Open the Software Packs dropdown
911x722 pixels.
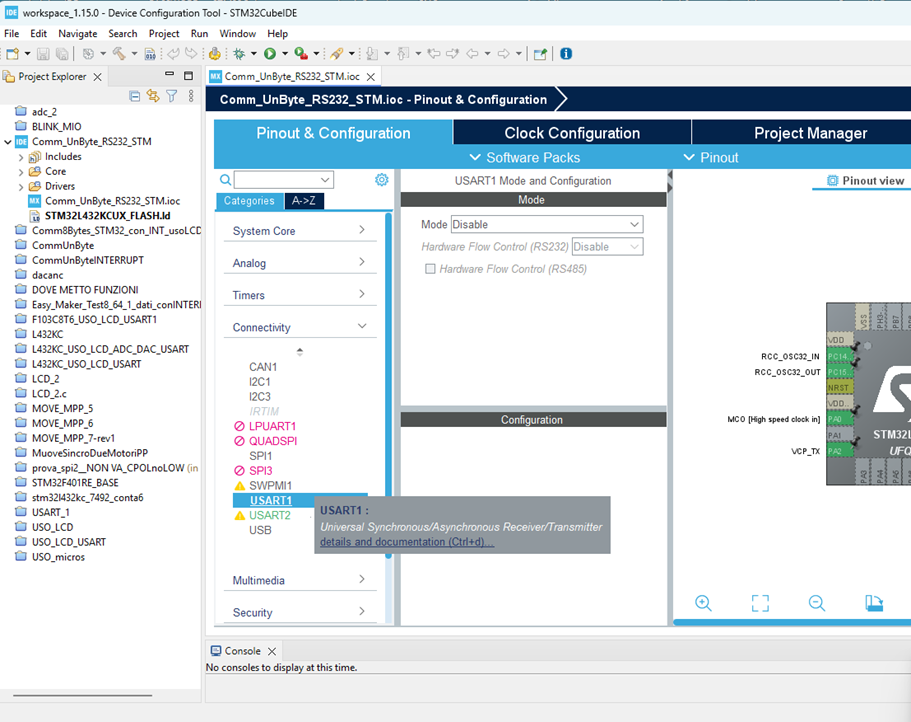click(525, 157)
